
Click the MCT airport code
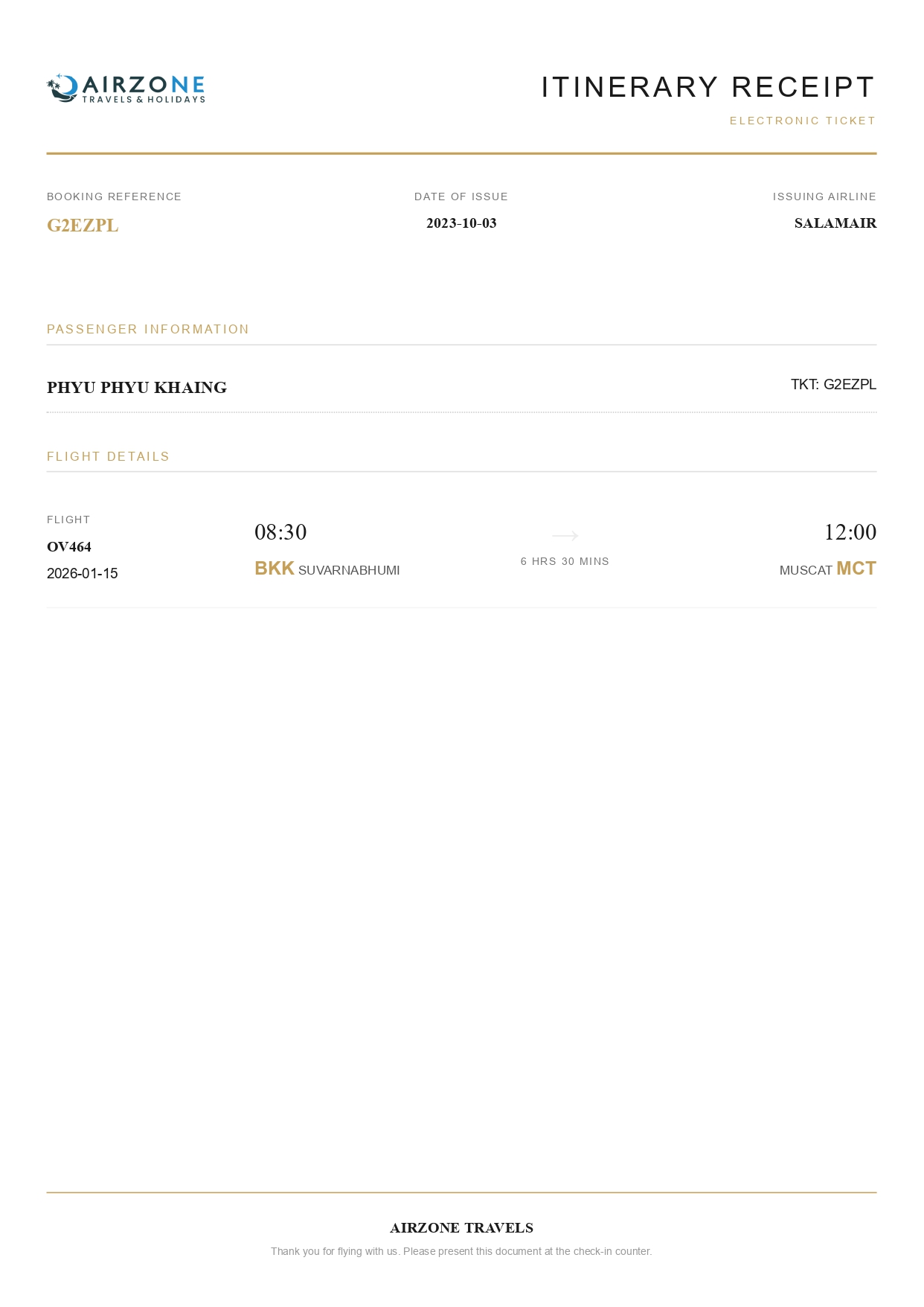(x=856, y=569)
